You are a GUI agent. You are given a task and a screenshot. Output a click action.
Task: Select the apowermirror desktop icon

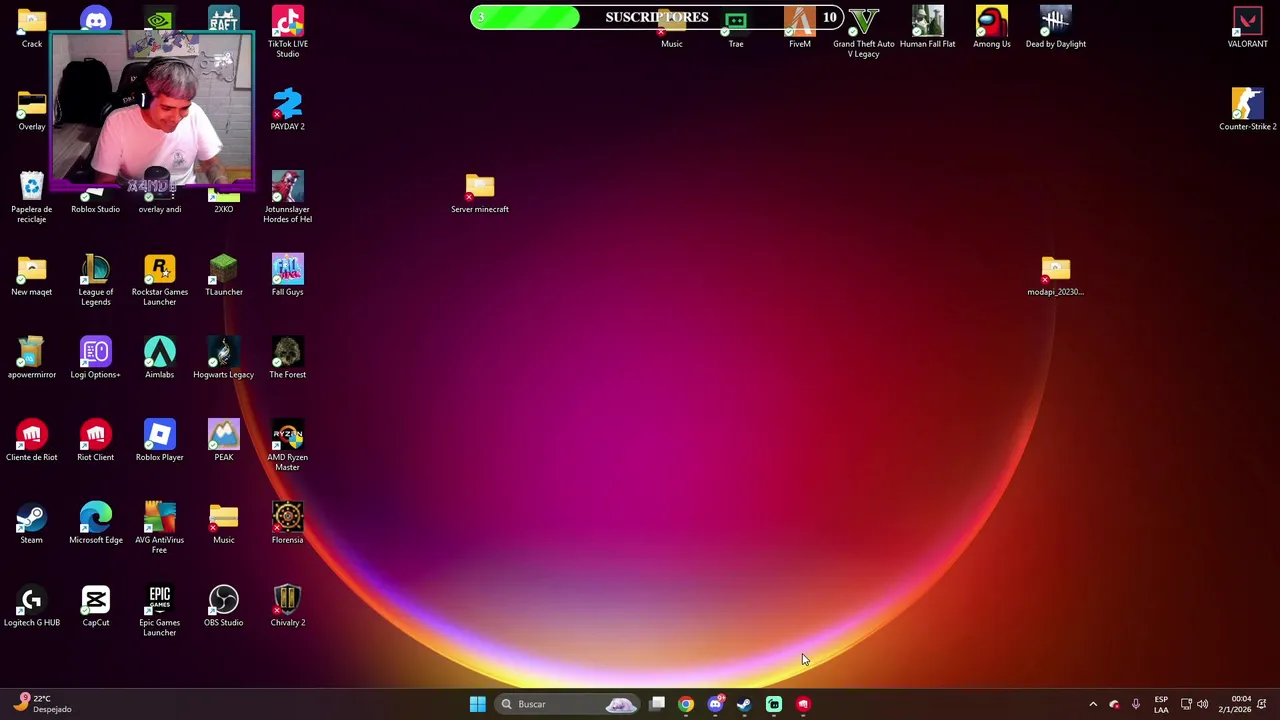click(32, 357)
